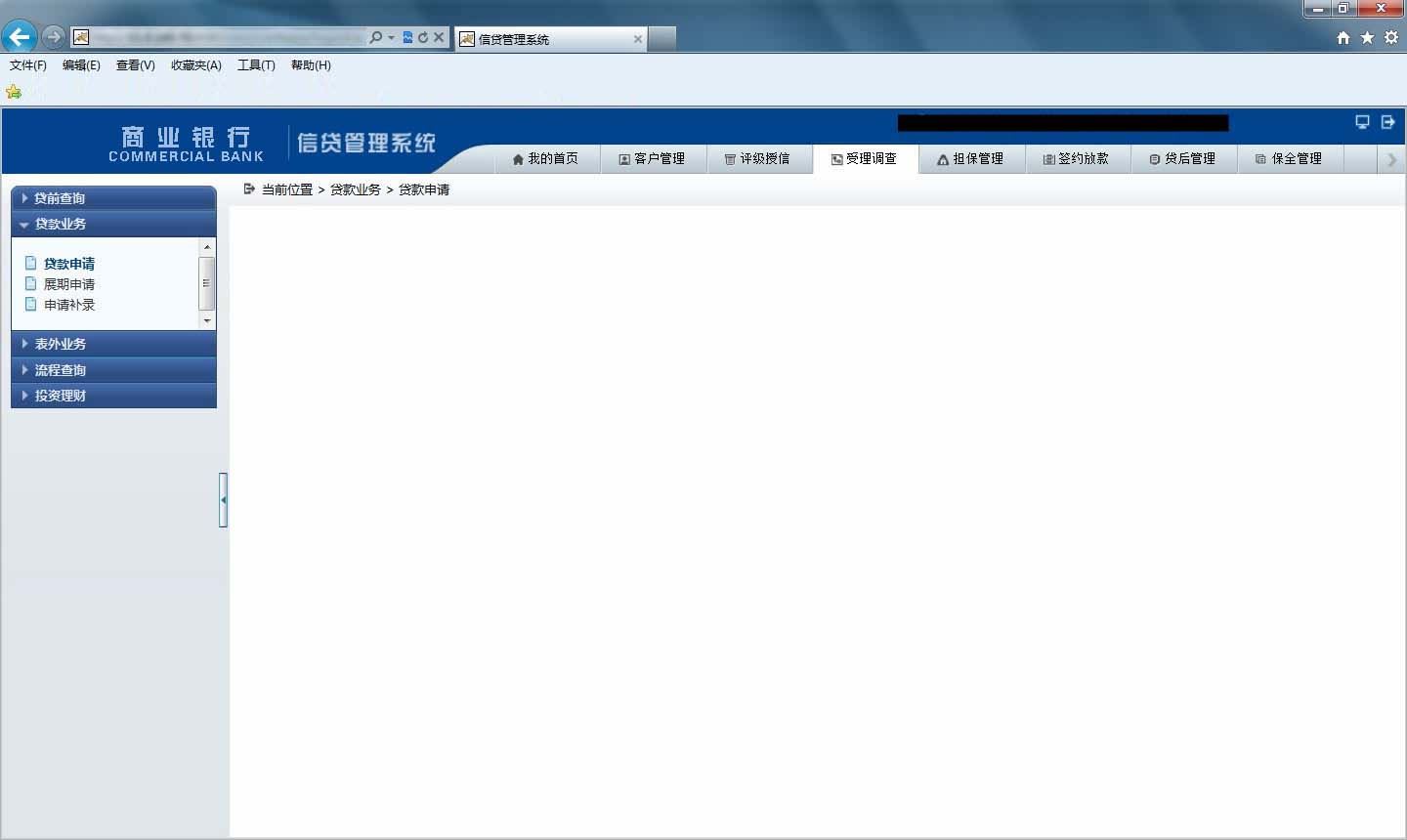
Task: Expand the 投资理财 sidebar section
Action: tap(113, 396)
